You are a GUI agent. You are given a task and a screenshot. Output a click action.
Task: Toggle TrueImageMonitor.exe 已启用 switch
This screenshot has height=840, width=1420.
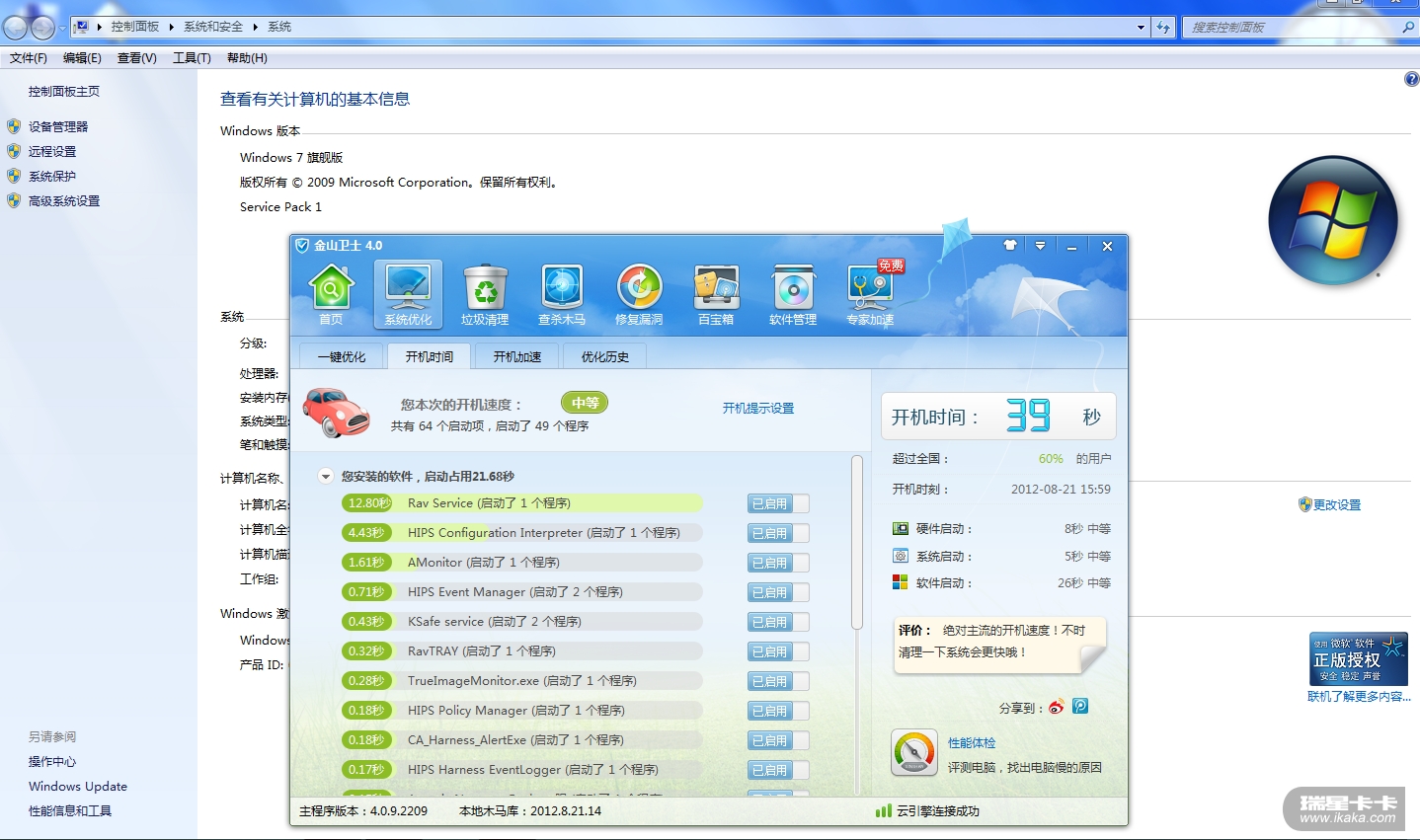778,681
